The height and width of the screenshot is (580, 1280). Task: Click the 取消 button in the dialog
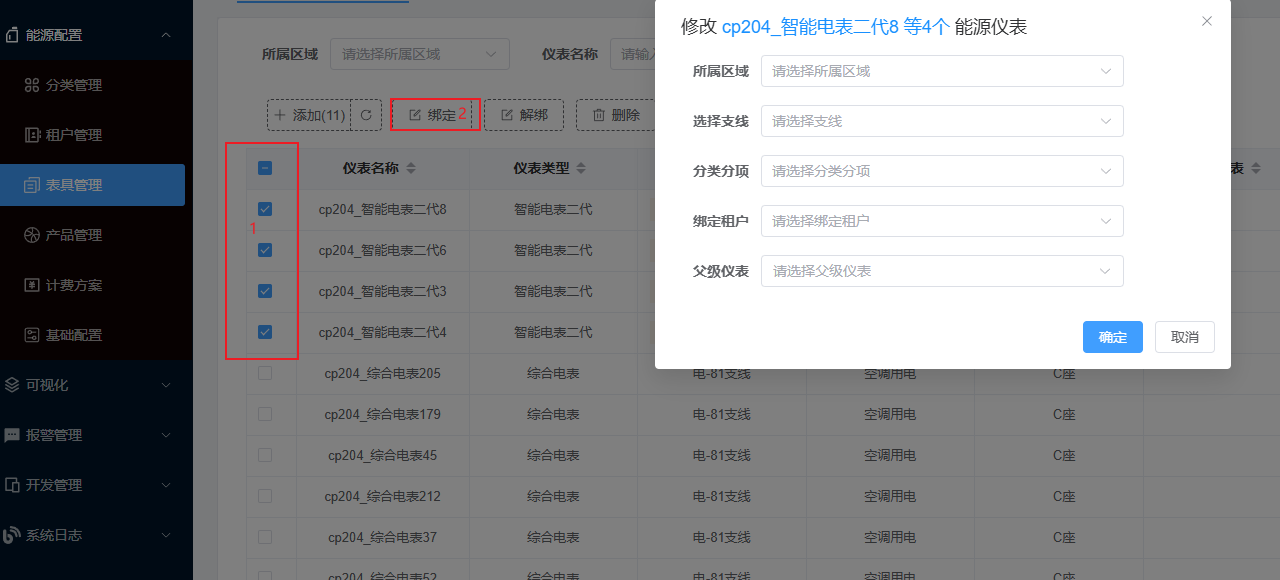click(x=1185, y=337)
